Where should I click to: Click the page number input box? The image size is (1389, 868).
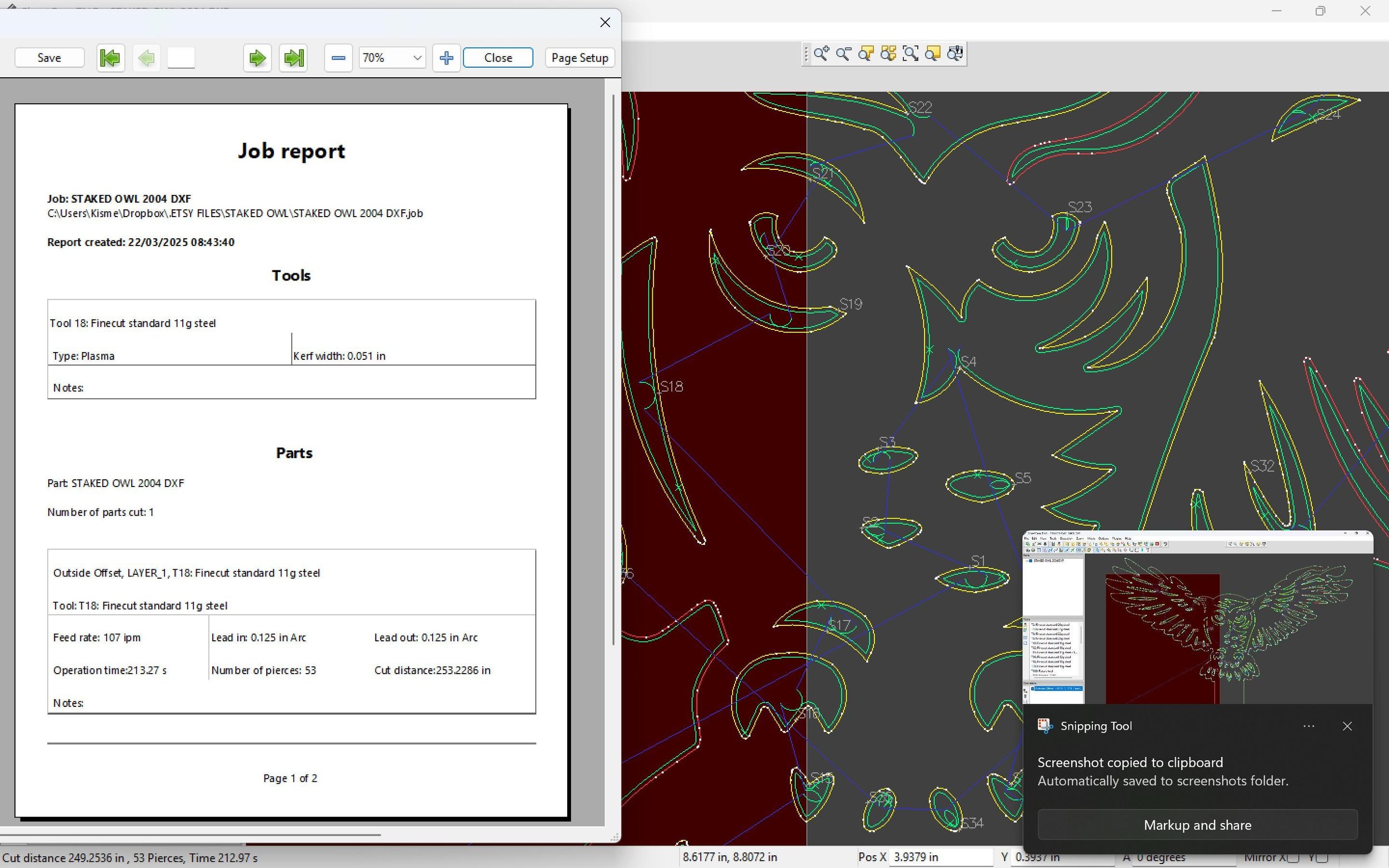click(182, 57)
